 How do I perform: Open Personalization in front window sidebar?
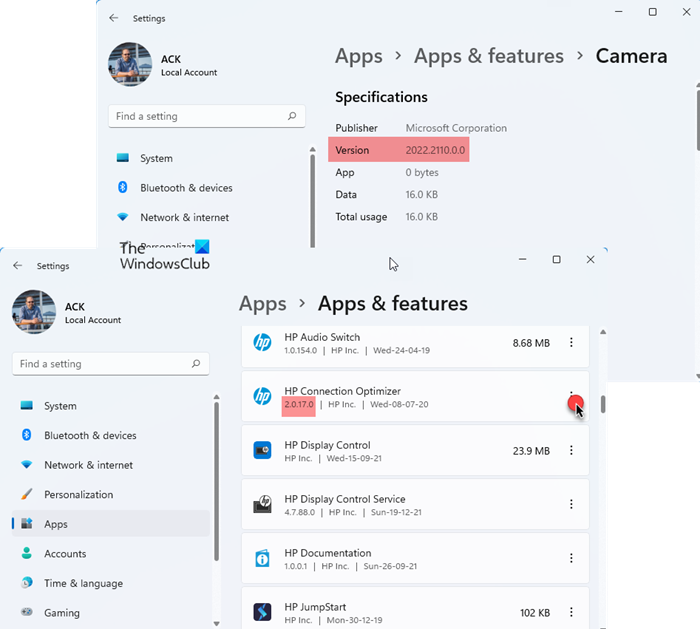(x=79, y=495)
